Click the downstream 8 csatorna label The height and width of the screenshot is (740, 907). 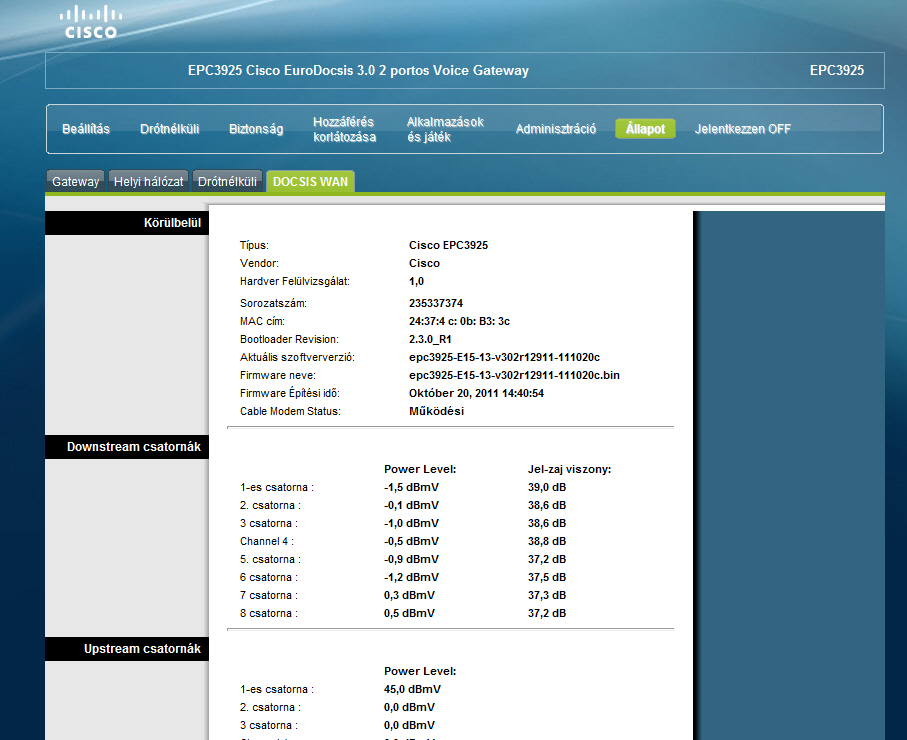point(269,613)
